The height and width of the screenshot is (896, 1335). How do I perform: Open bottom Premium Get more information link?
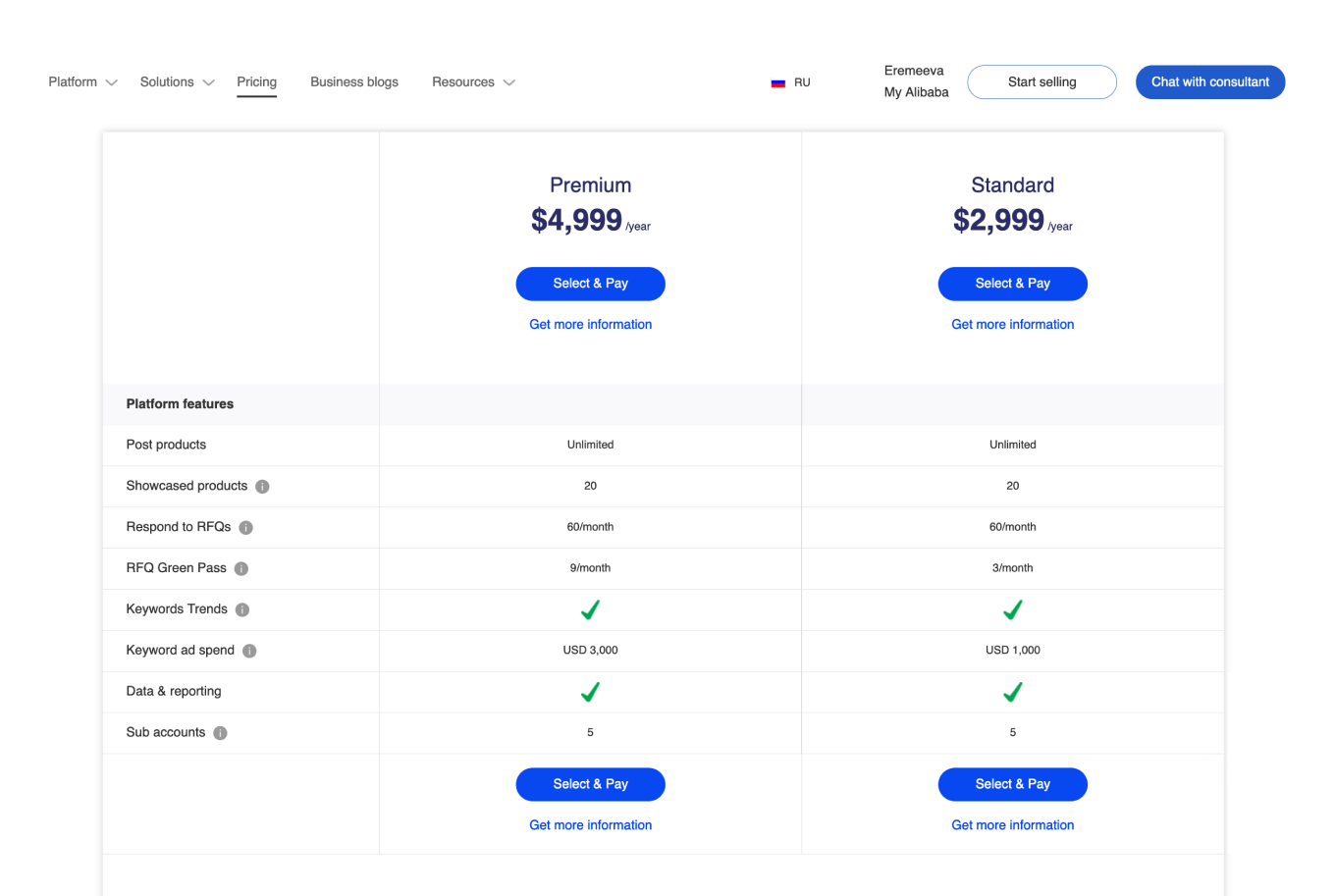click(590, 825)
